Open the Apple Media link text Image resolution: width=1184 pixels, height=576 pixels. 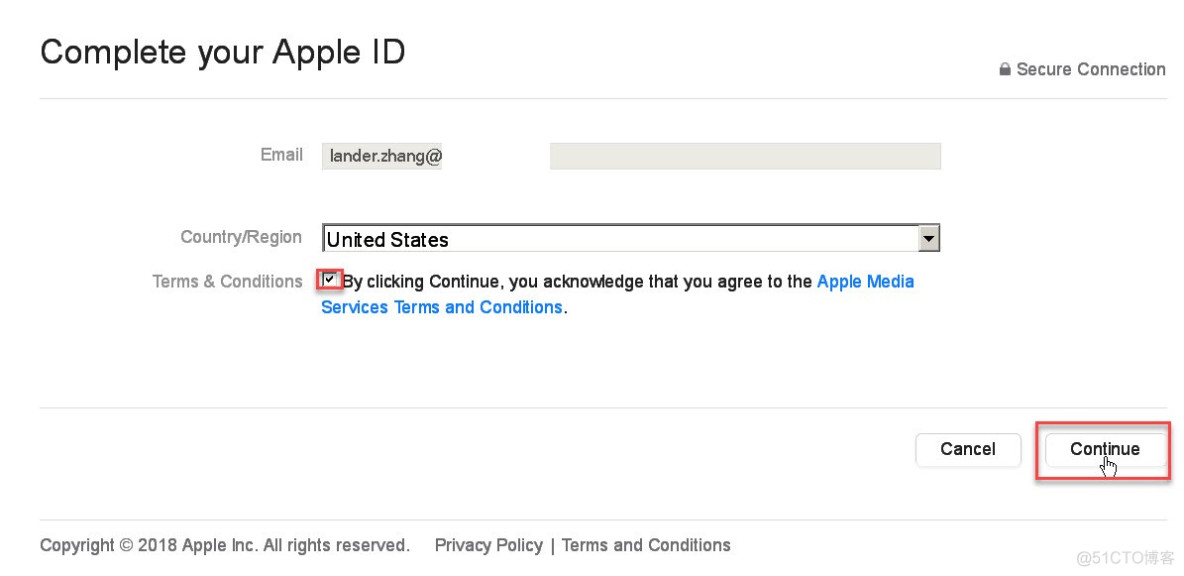[865, 282]
